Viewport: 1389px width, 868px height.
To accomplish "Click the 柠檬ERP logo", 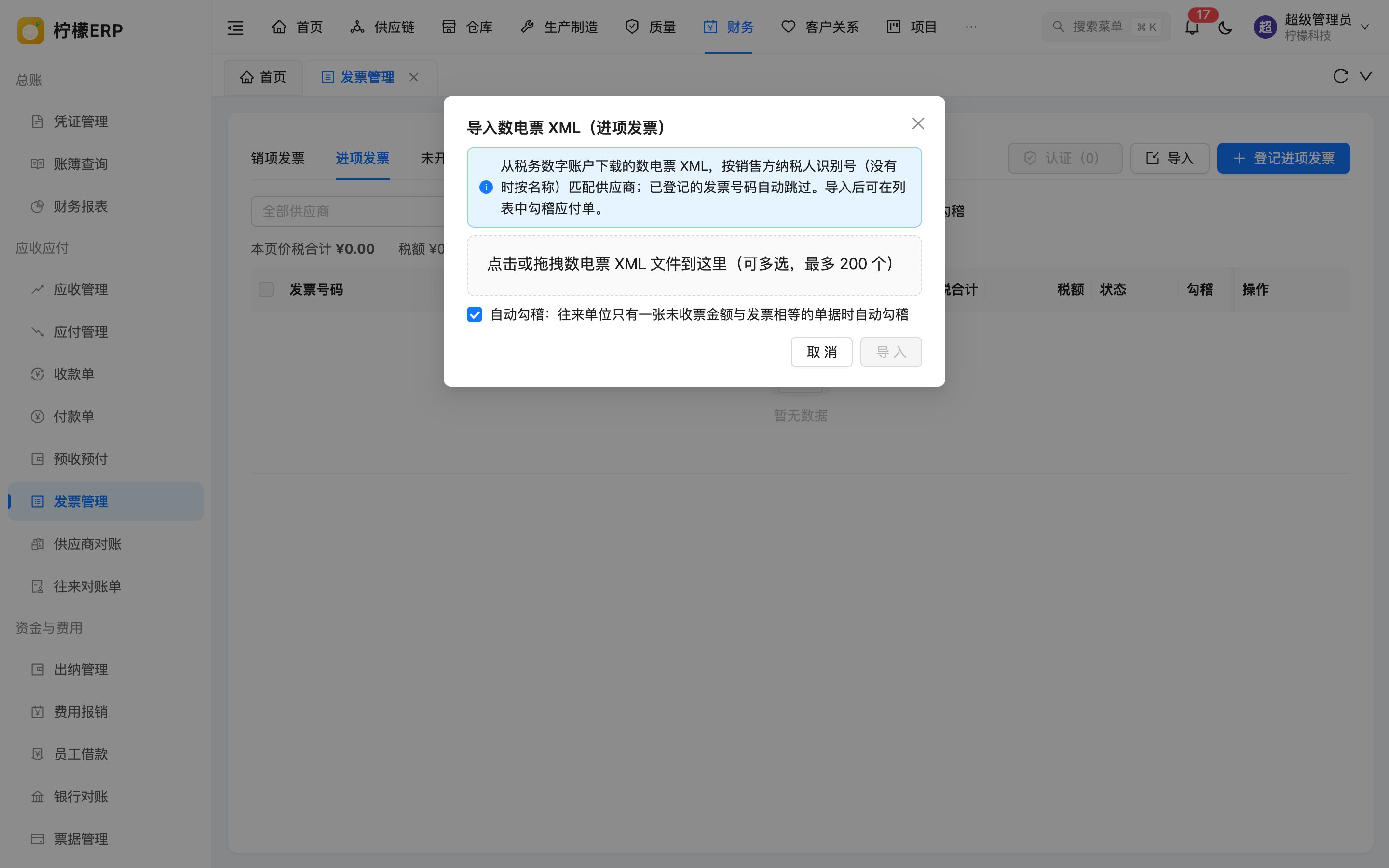I will point(70,30).
